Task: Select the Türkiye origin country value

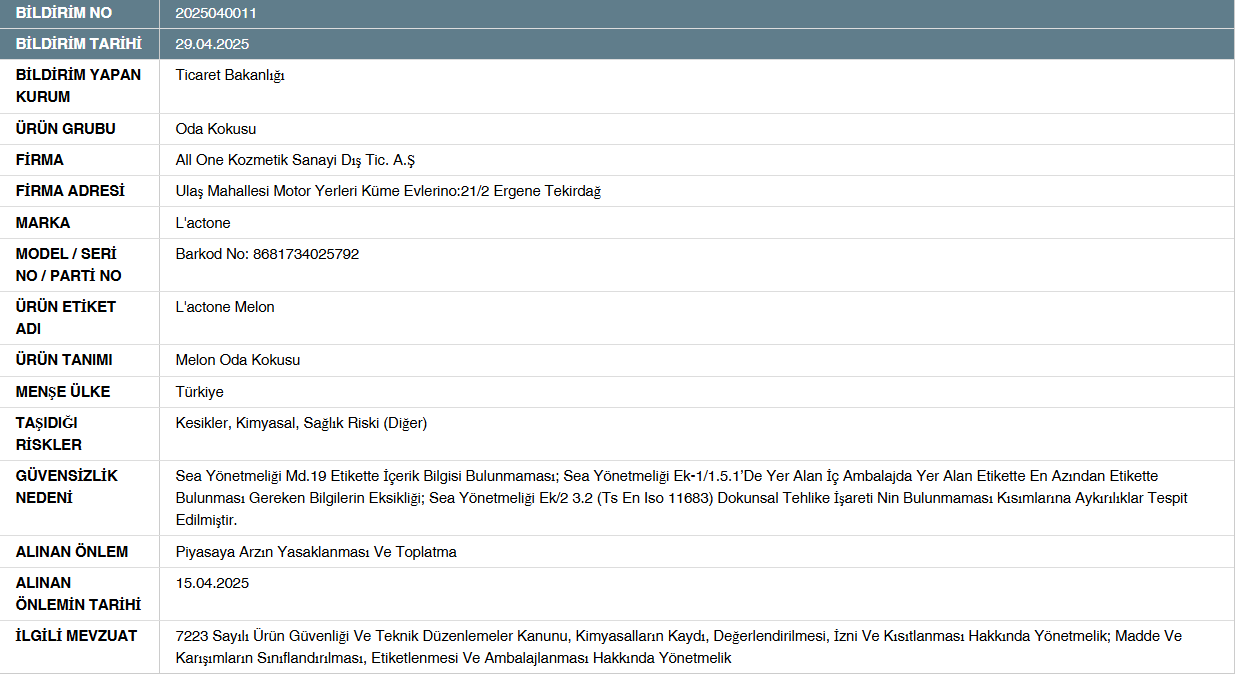Action: [200, 392]
